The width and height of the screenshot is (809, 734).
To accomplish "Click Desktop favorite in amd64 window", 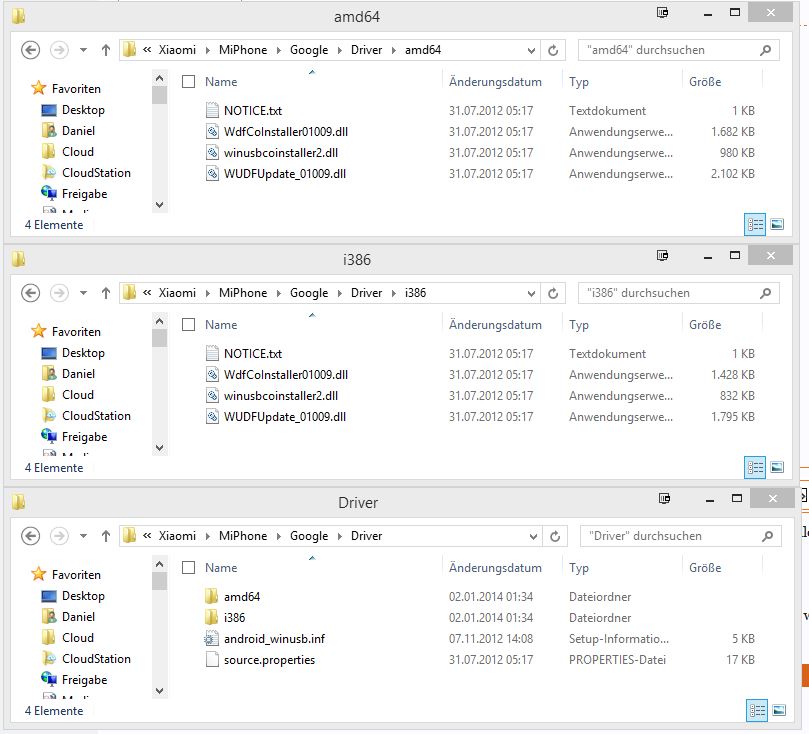I will 83,110.
